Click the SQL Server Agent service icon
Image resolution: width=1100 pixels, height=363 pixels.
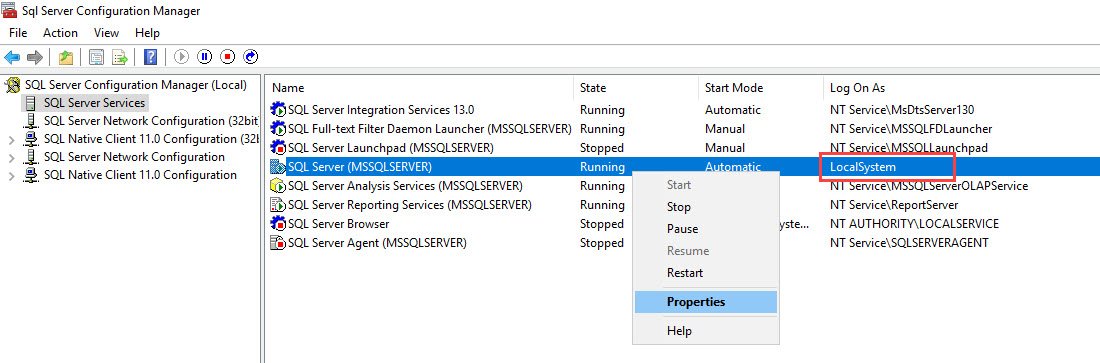coord(279,243)
